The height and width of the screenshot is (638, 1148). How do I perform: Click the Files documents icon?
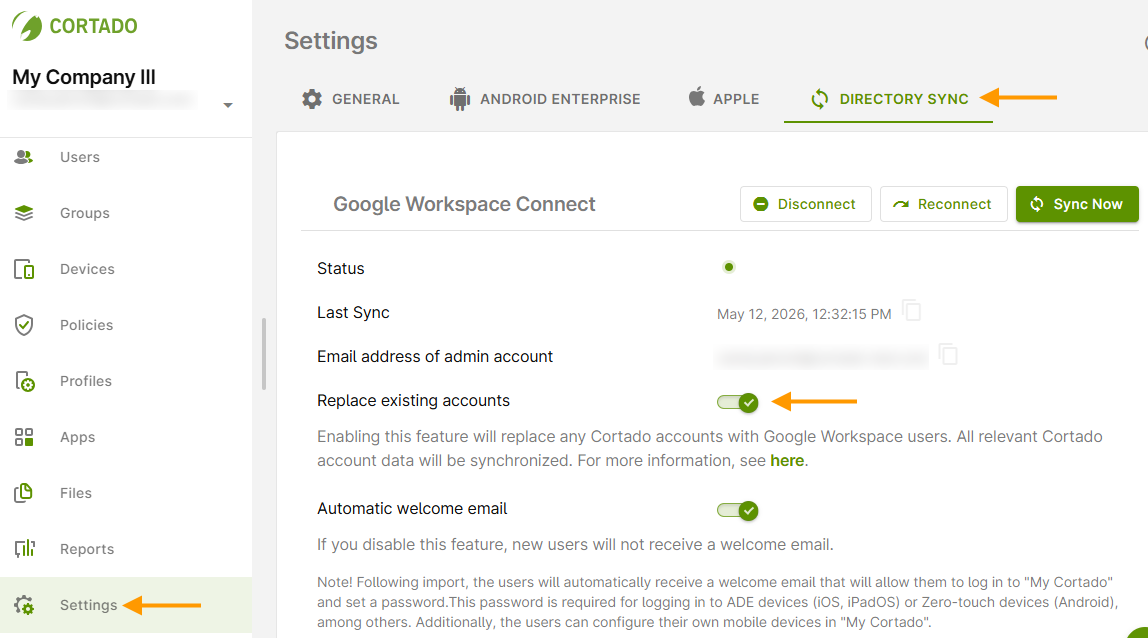pos(23,493)
